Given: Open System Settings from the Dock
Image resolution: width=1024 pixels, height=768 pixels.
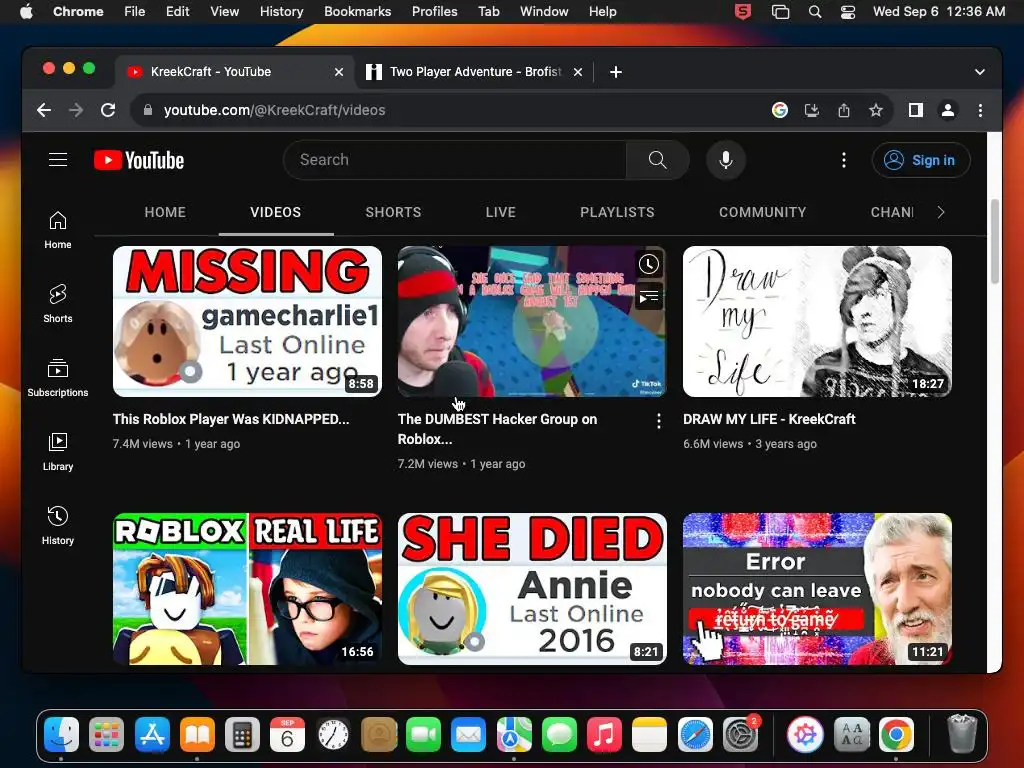Looking at the screenshot, I should click(x=740, y=735).
